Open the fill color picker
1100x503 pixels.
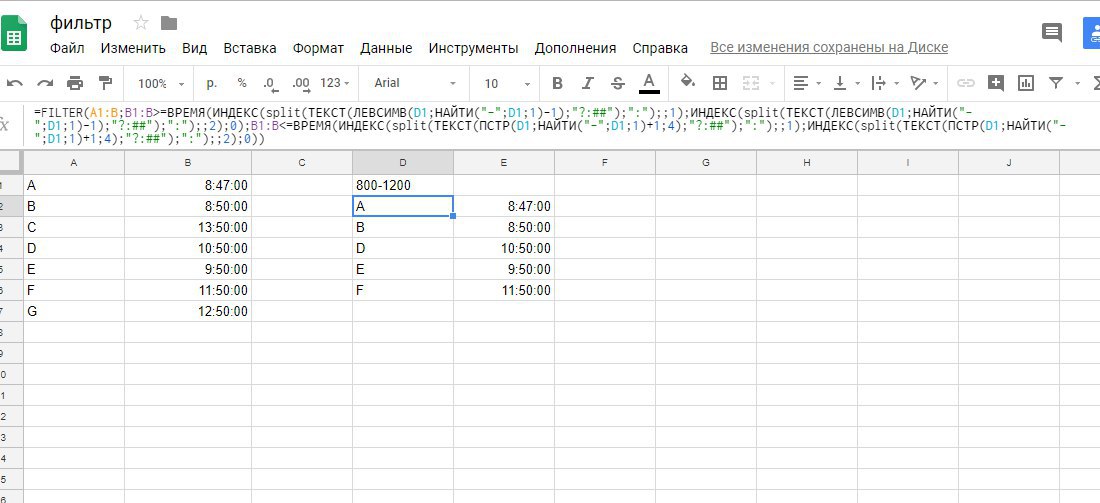(688, 82)
